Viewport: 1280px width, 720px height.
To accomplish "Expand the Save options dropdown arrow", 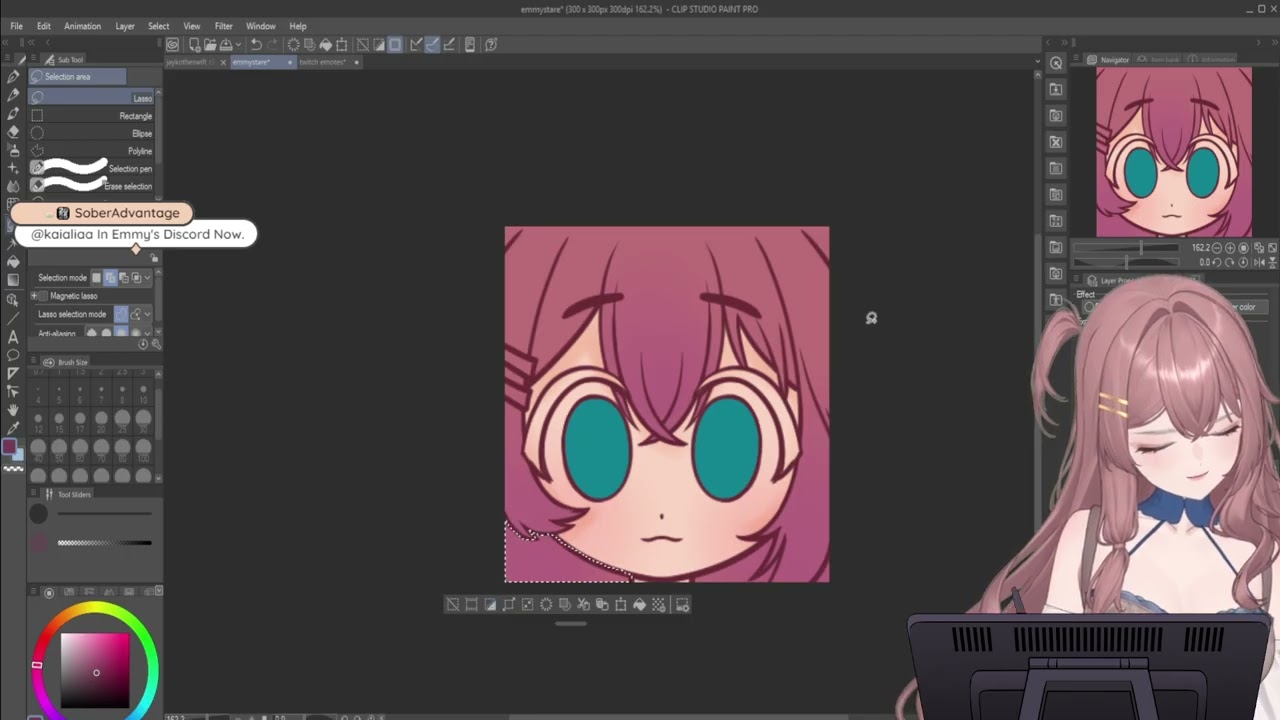I will coord(239,44).
